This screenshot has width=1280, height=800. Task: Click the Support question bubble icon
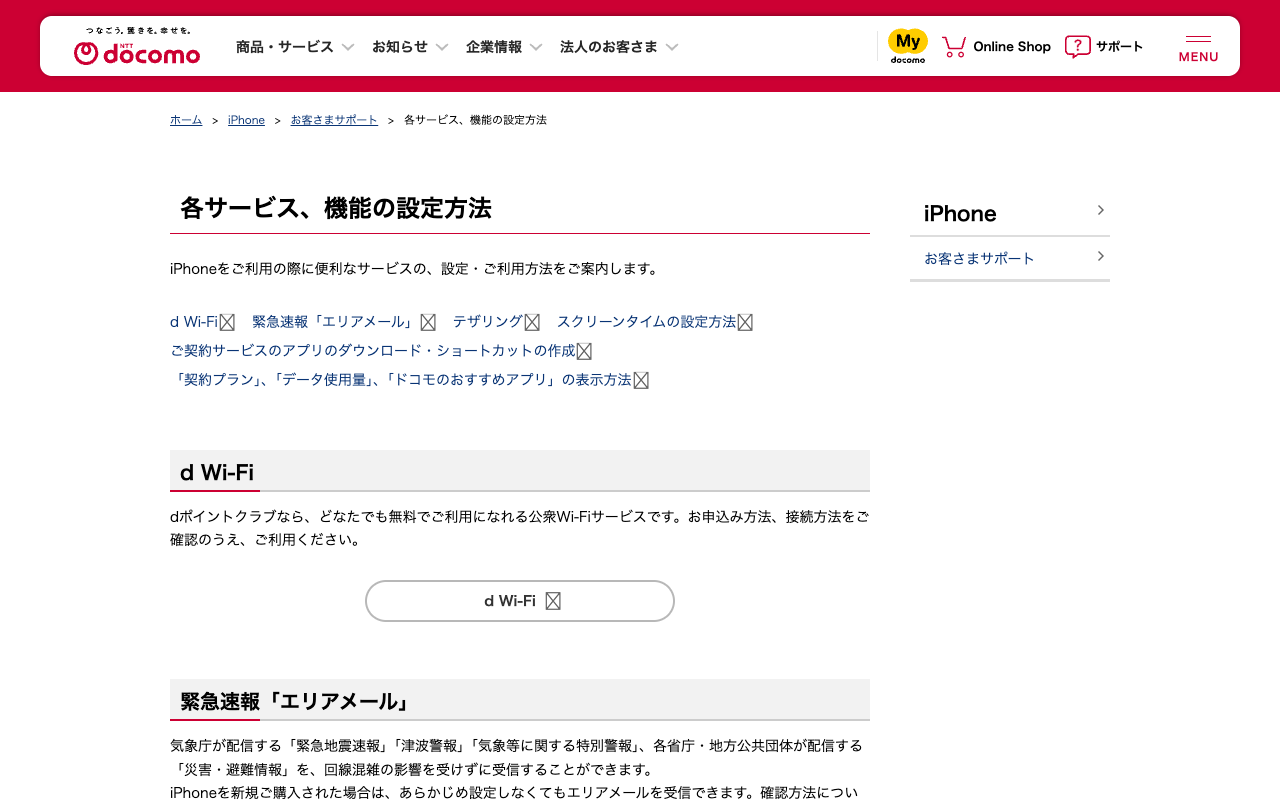click(1077, 47)
